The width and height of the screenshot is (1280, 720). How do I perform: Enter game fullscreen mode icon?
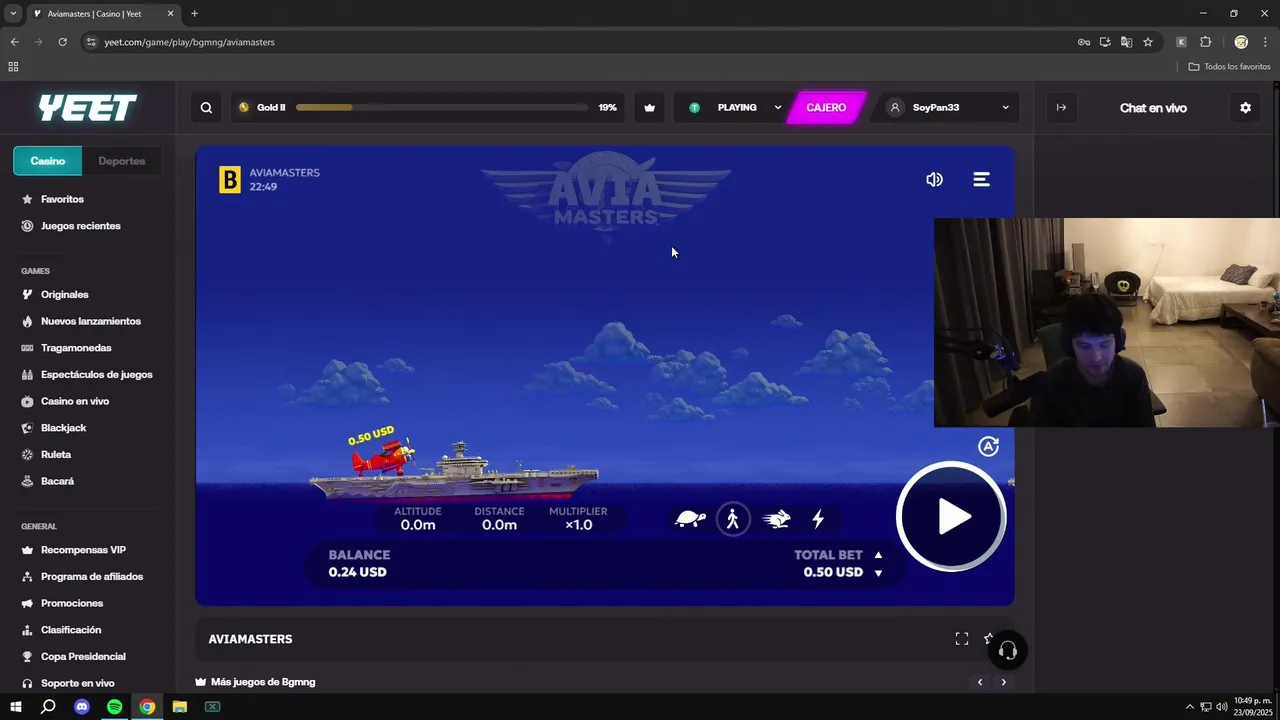(x=962, y=639)
